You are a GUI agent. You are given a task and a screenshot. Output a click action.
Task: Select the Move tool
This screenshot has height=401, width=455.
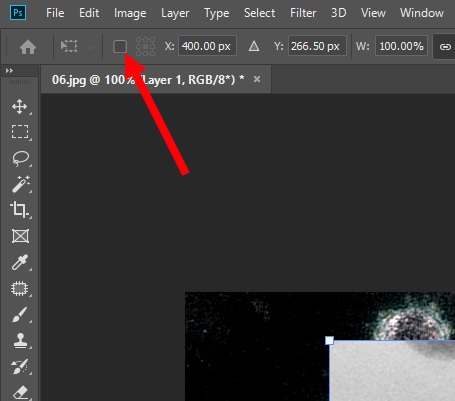(20, 107)
